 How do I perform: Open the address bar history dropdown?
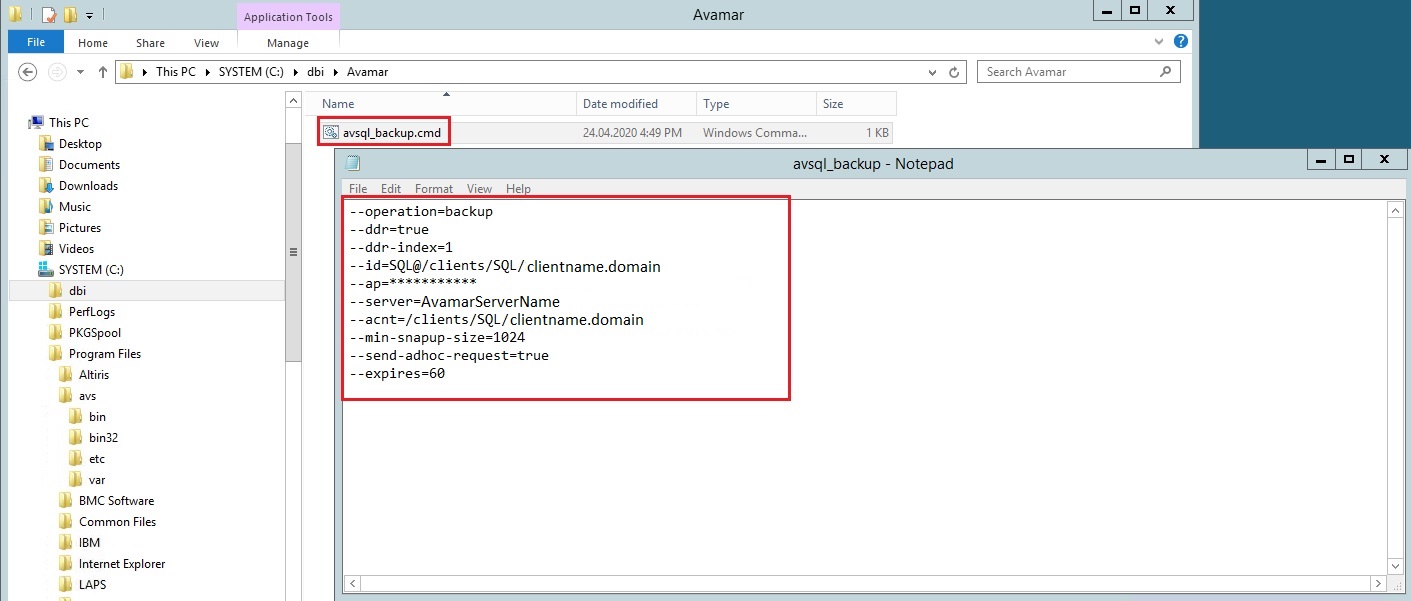[x=933, y=72]
